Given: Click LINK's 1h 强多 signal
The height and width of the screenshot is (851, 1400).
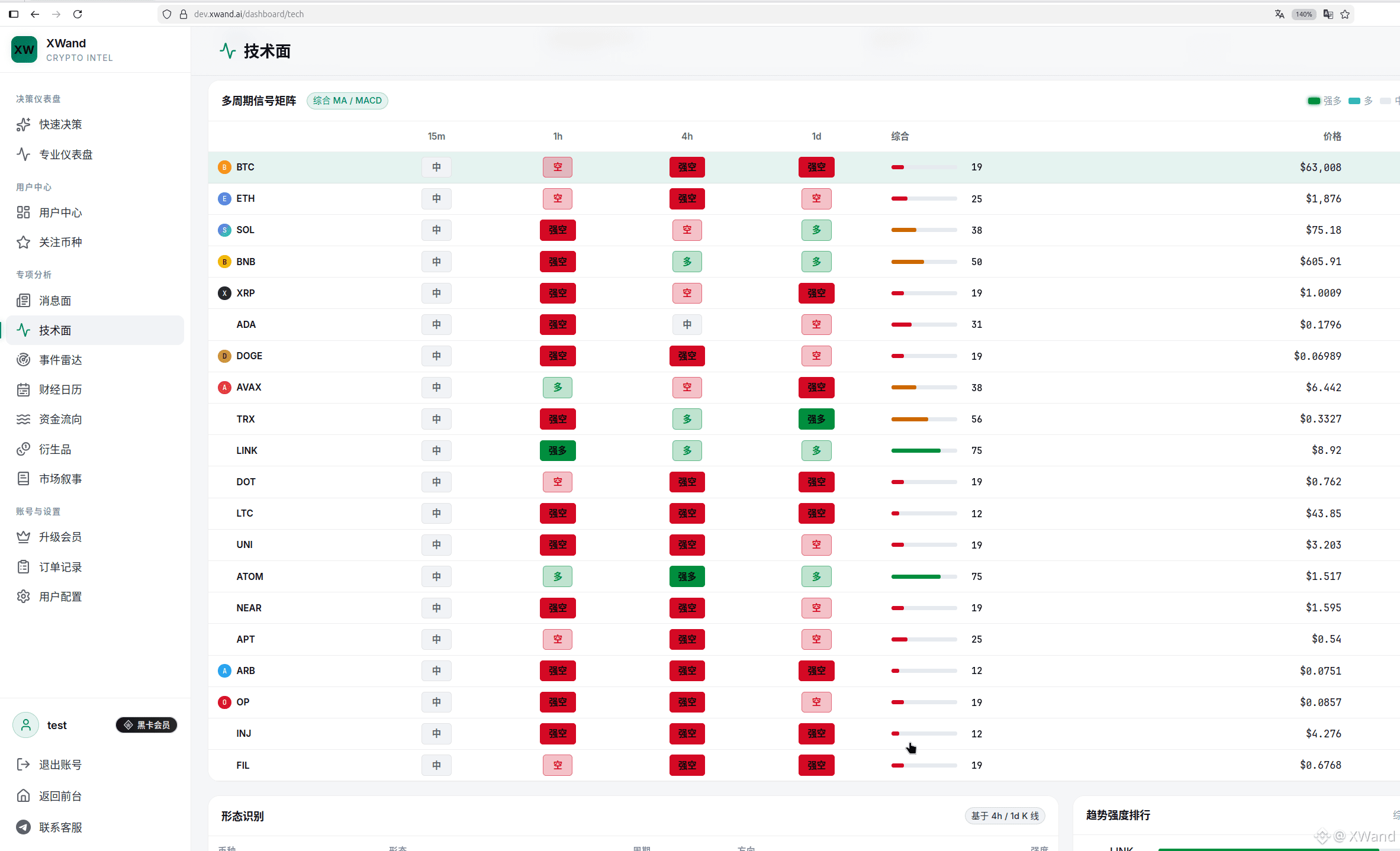Looking at the screenshot, I should [558, 451].
